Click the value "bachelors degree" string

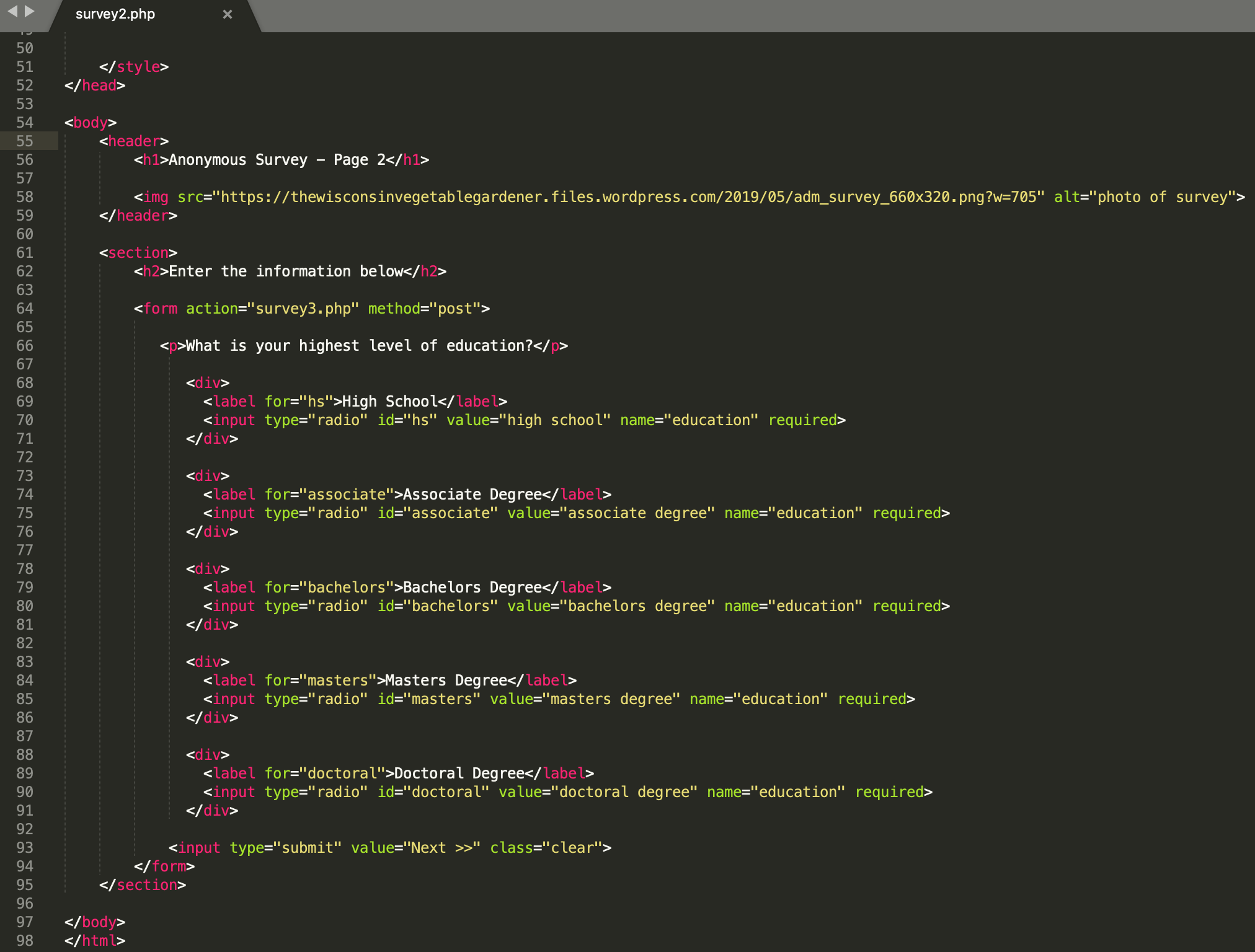point(637,606)
